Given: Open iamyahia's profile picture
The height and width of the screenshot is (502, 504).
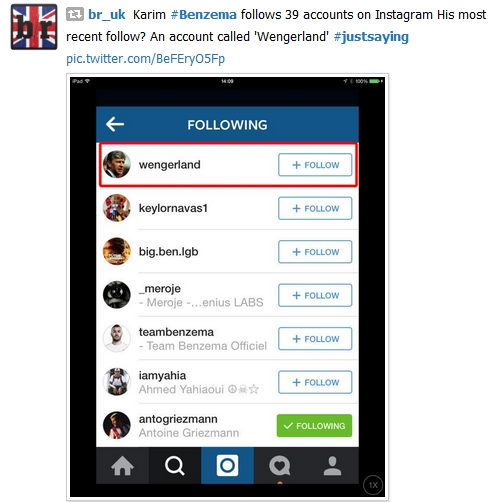Looking at the screenshot, I should pos(116,382).
